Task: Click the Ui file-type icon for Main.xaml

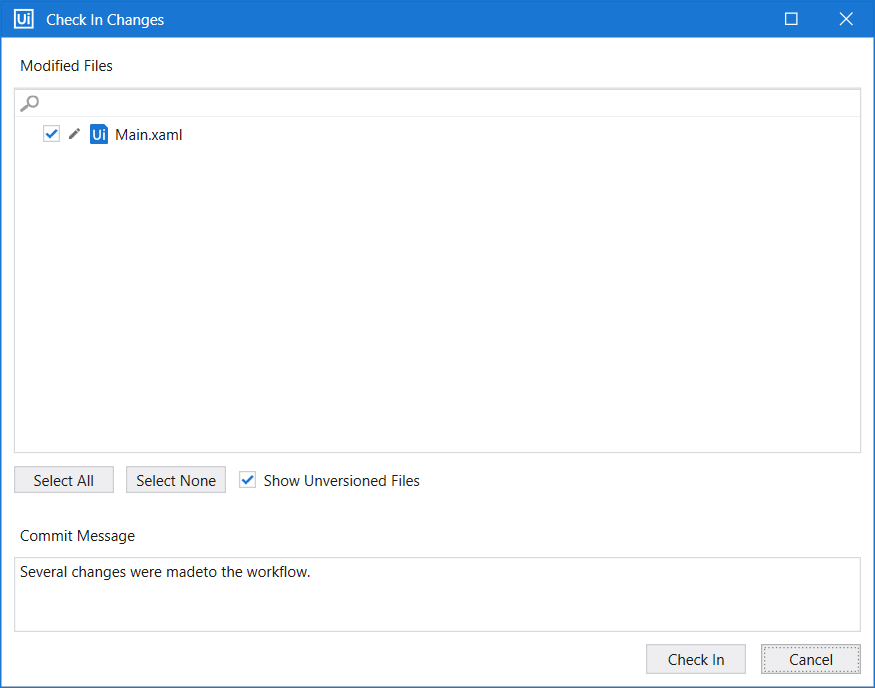Action: [x=97, y=133]
